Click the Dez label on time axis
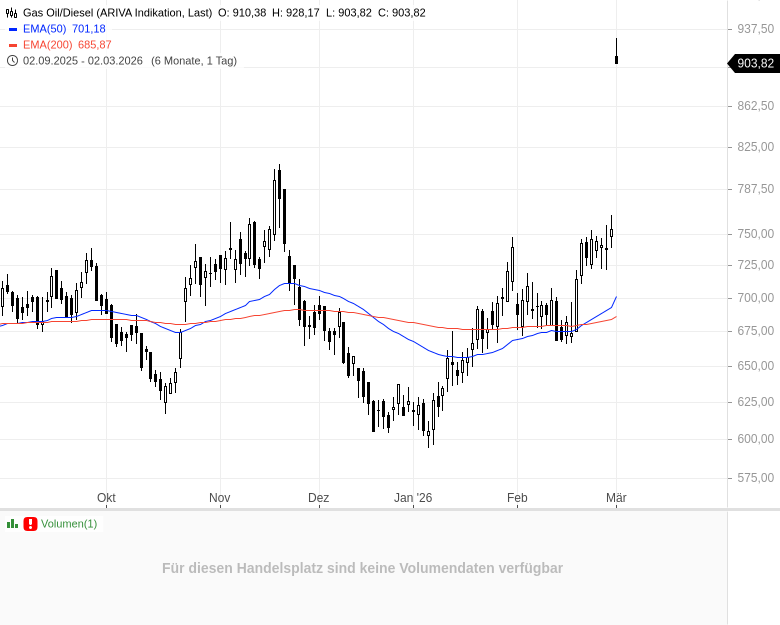This screenshot has height=625, width=780. [x=318, y=498]
